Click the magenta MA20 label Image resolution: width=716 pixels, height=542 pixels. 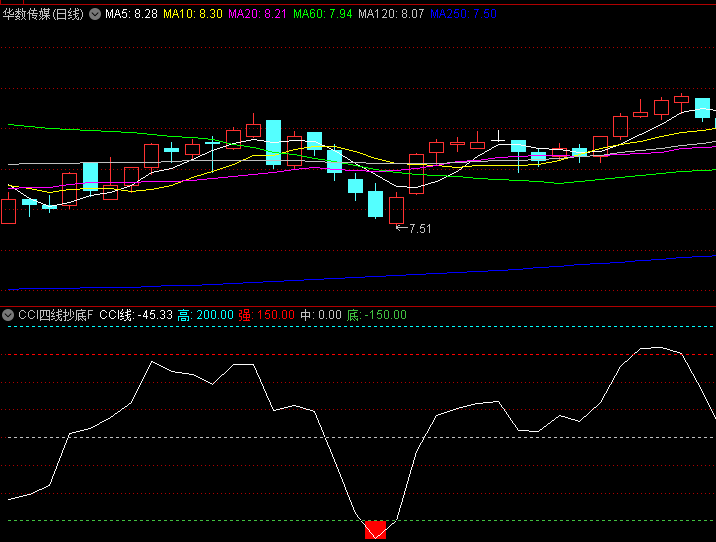[257, 15]
